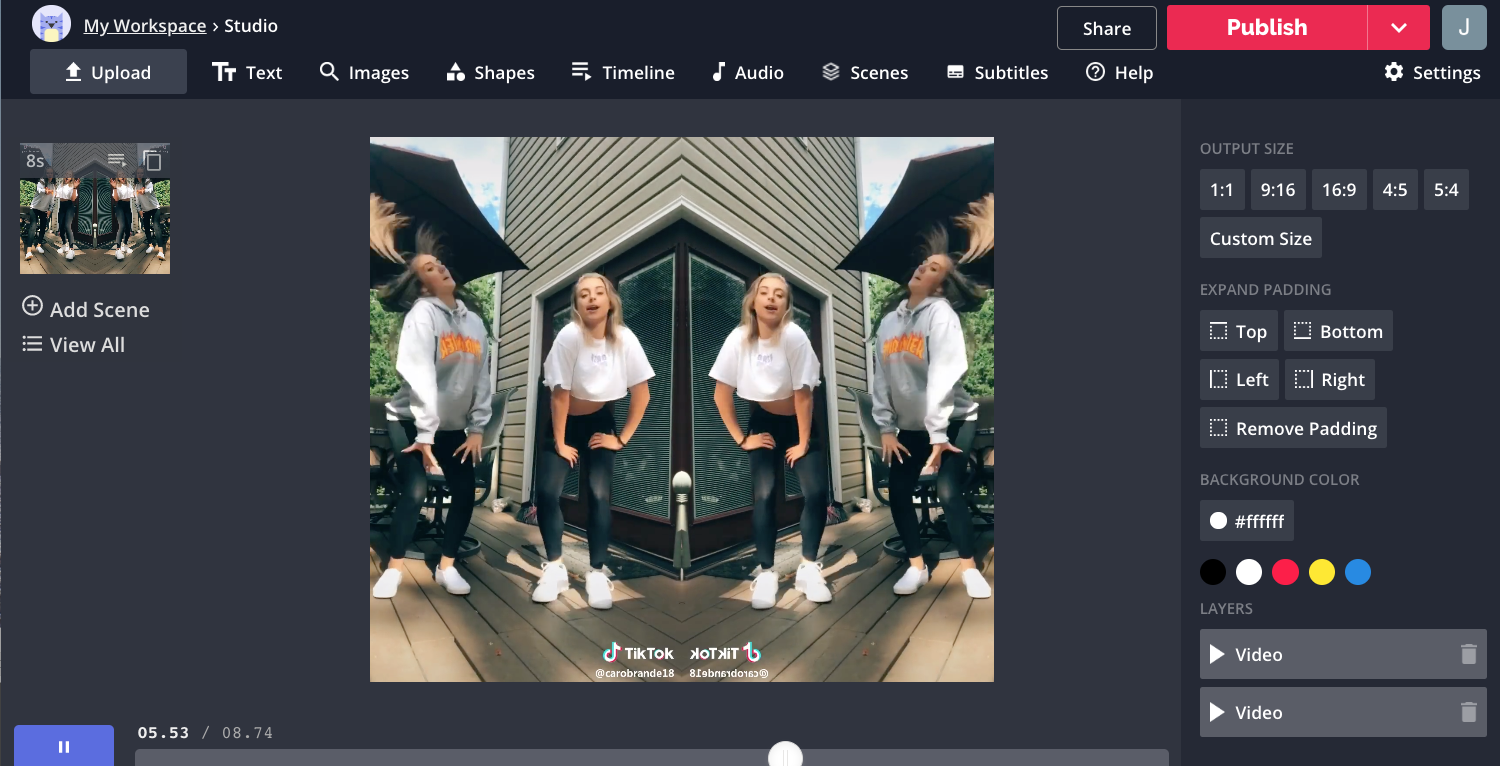Open the My Workspace link

pyautogui.click(x=145, y=26)
